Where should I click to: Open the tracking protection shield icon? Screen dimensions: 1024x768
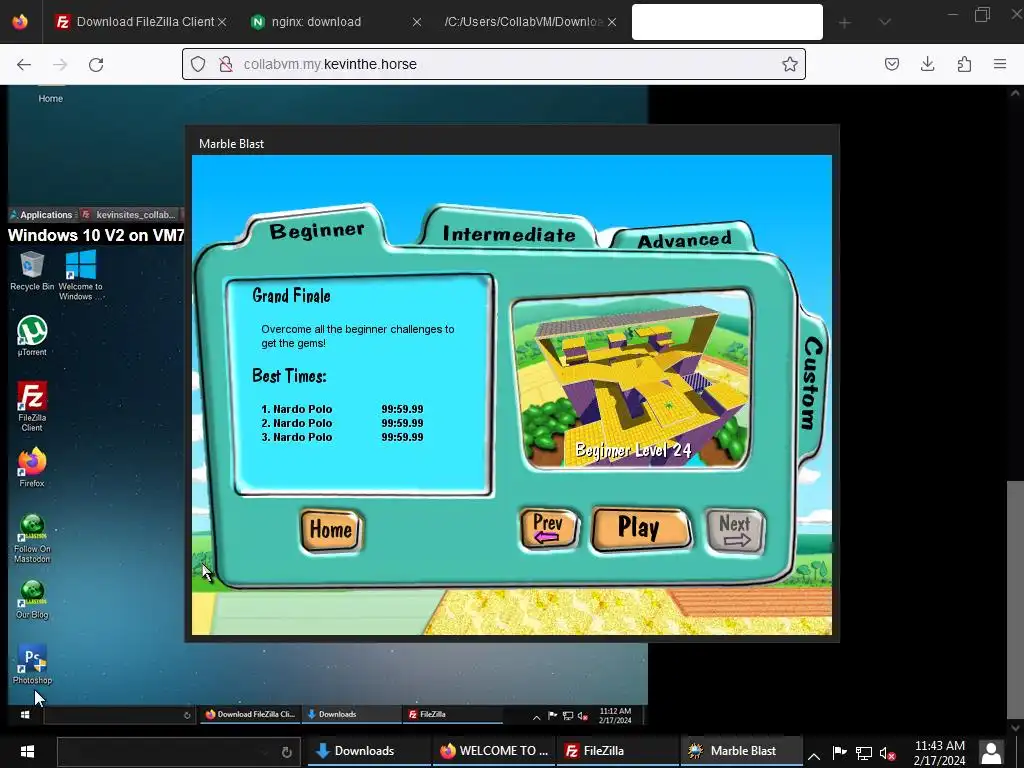click(x=198, y=64)
